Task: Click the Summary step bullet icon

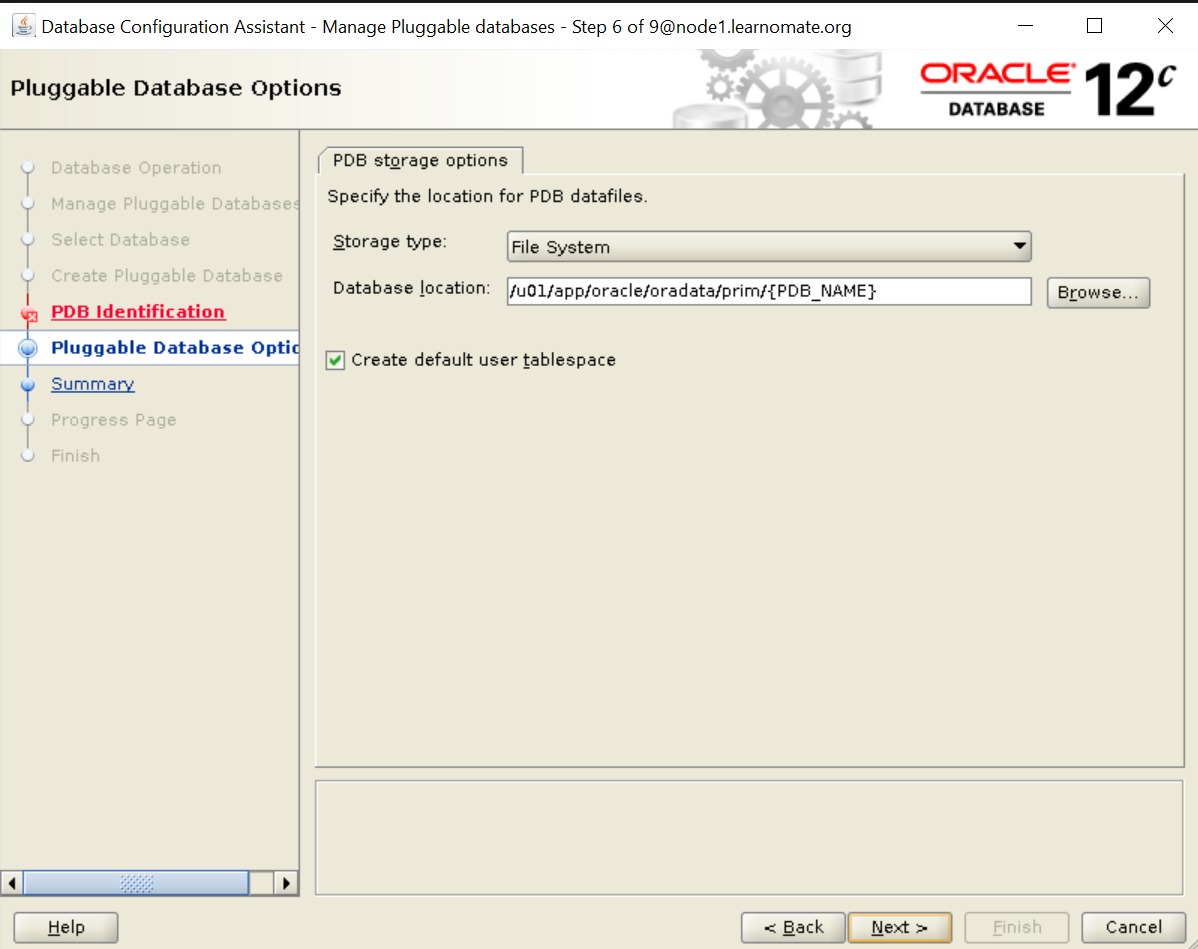Action: pyautogui.click(x=29, y=385)
